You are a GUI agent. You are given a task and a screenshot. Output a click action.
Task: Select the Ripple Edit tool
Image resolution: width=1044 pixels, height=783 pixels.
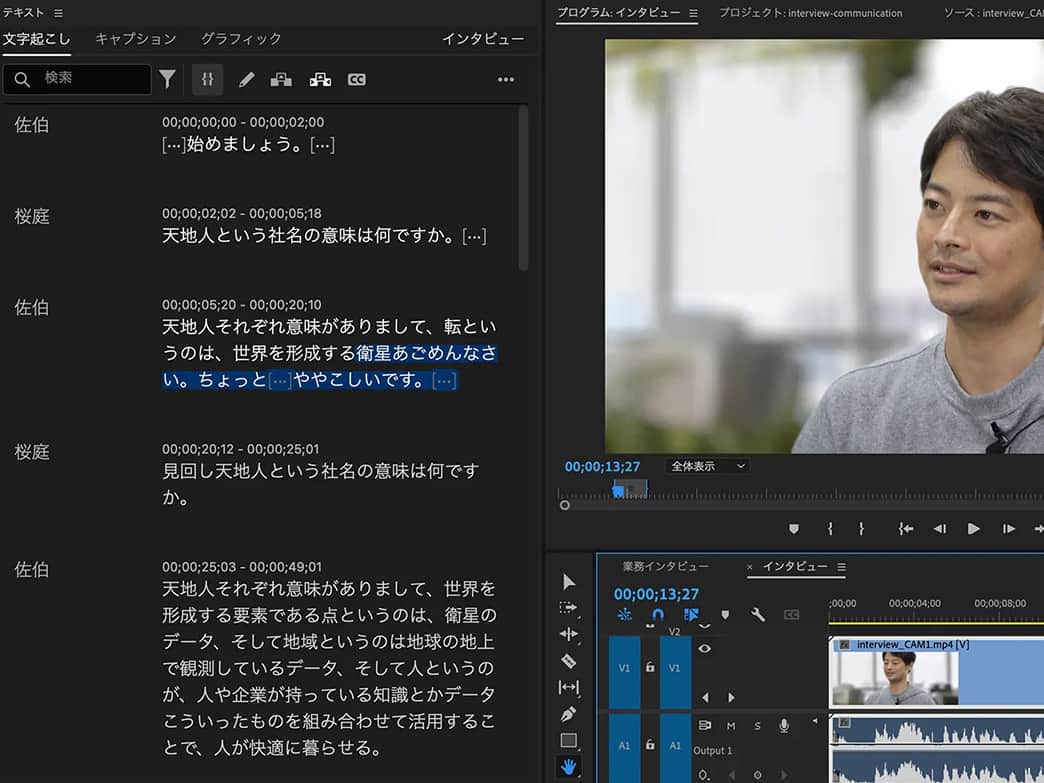[x=569, y=634]
